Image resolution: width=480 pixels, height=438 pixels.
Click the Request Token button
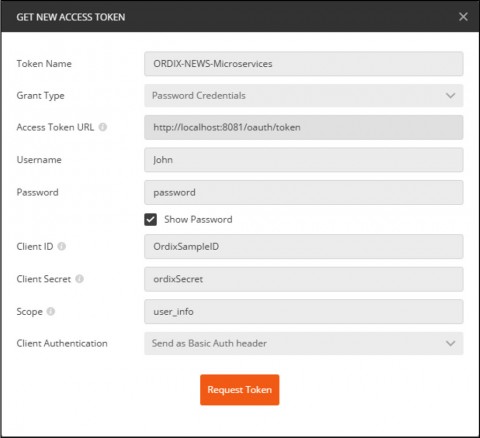coord(240,390)
